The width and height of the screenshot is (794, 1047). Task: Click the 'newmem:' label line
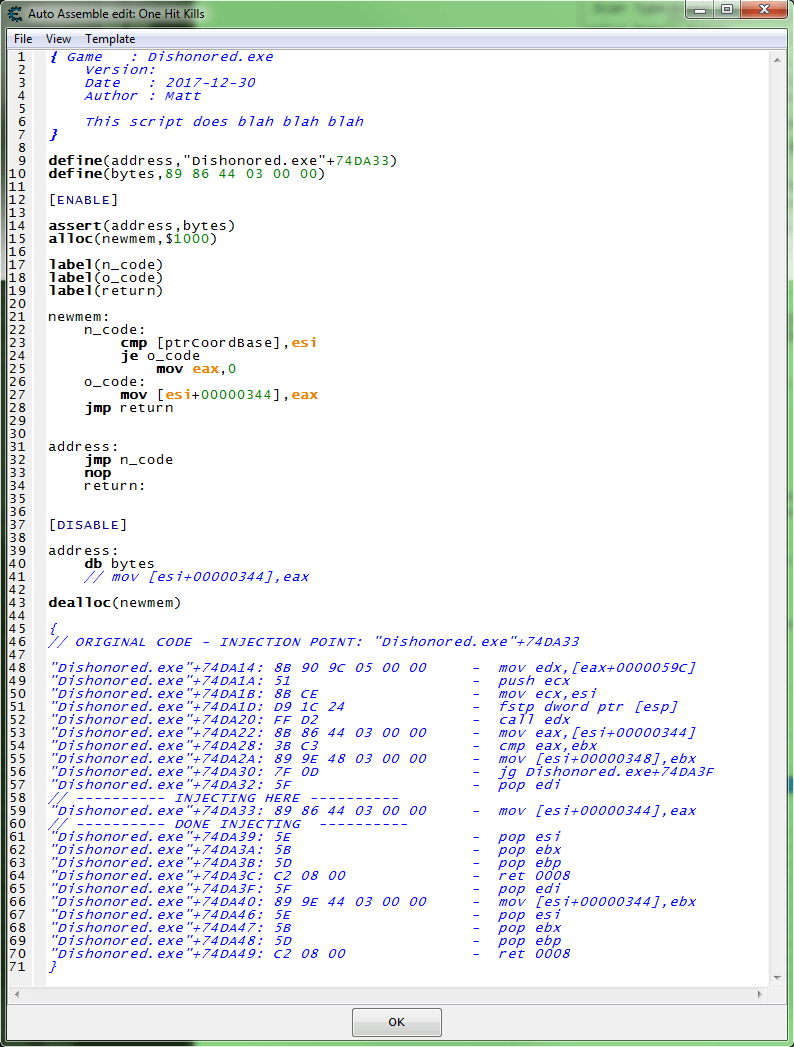point(78,317)
